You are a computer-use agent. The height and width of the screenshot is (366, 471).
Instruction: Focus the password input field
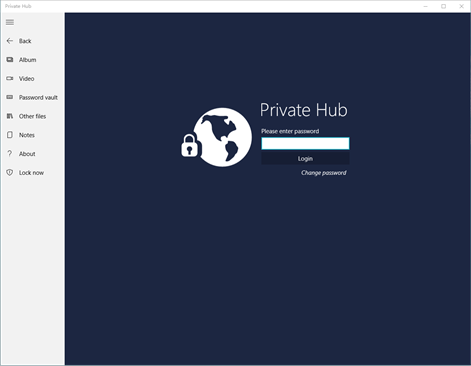[x=305, y=143]
